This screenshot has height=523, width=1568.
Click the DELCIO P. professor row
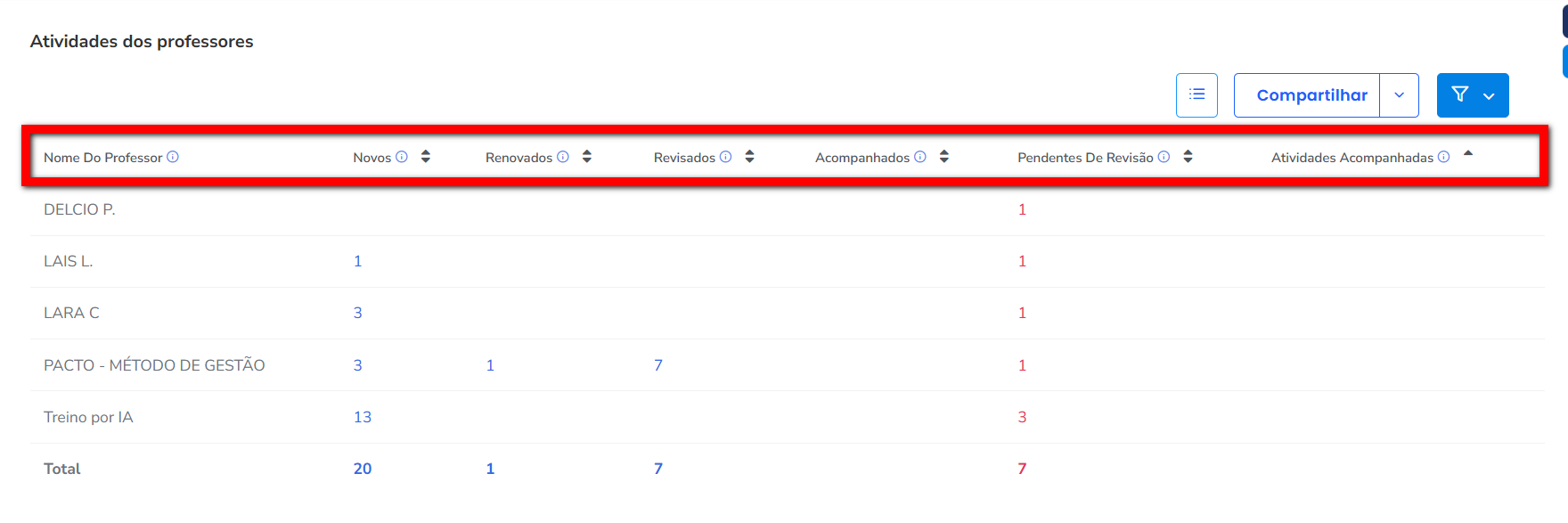(x=80, y=209)
